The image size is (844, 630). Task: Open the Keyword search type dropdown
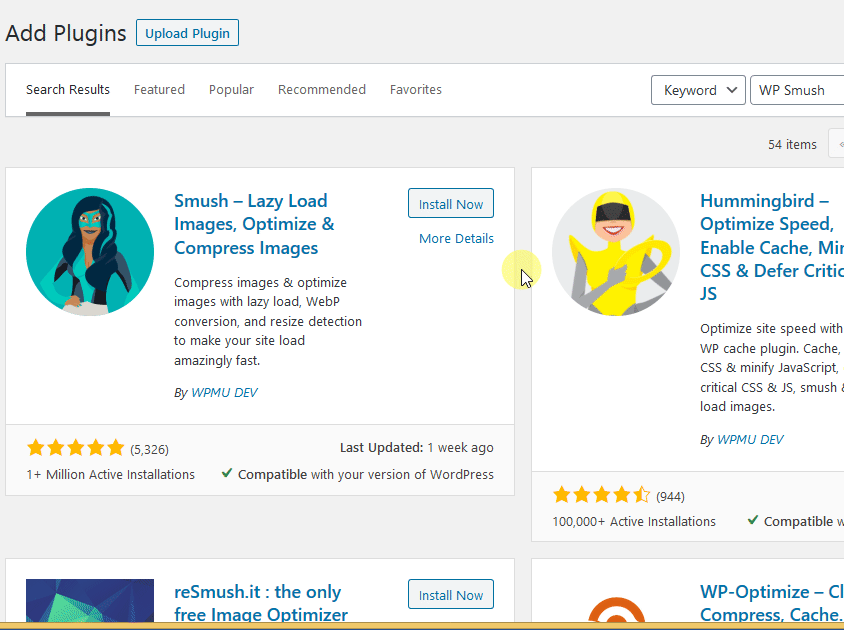pyautogui.click(x=698, y=90)
